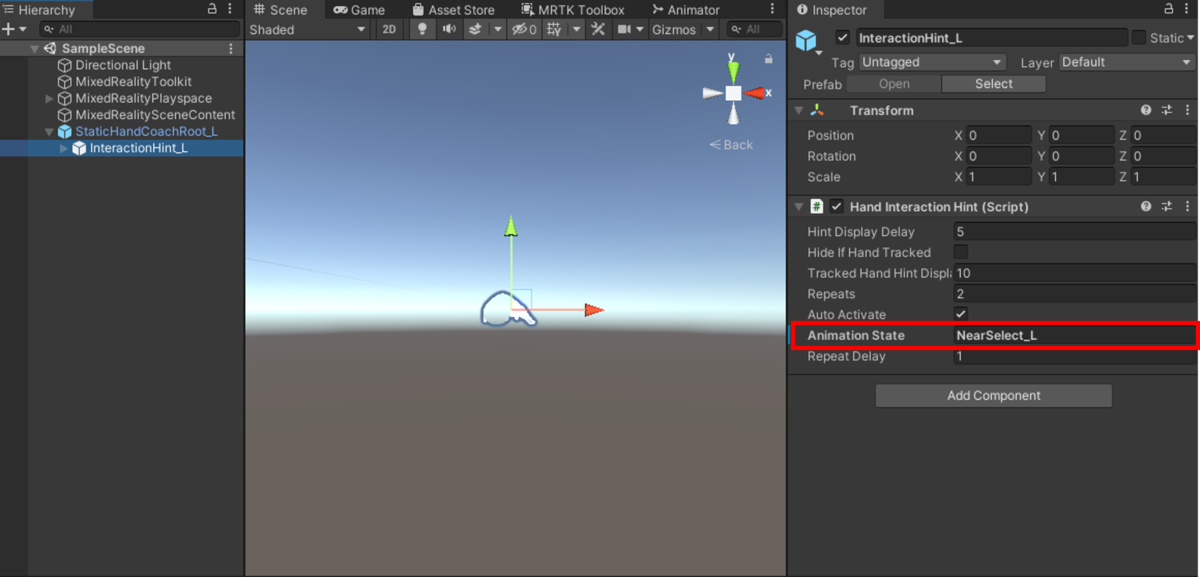Open Hierarchy panel kebab menu
1200x577 pixels.
pos(231,9)
